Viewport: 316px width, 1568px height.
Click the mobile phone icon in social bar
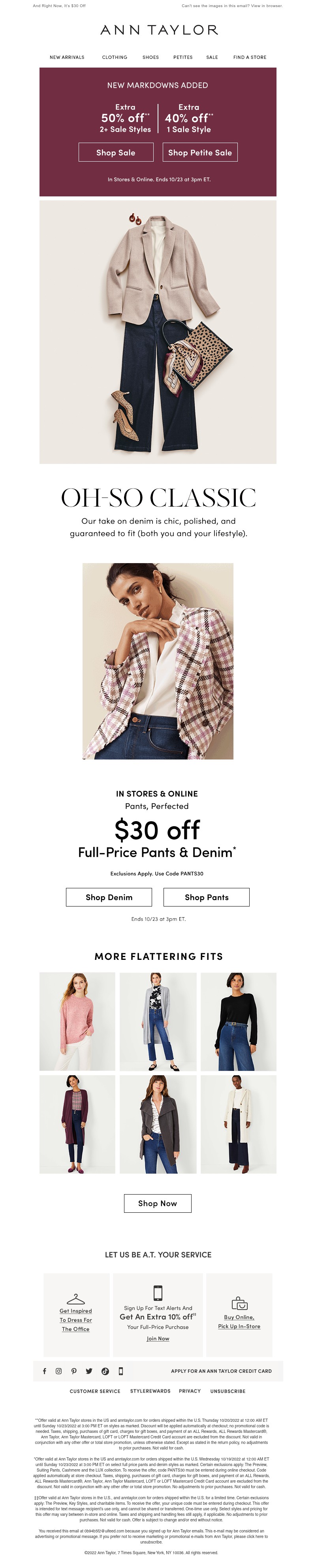(x=120, y=1371)
